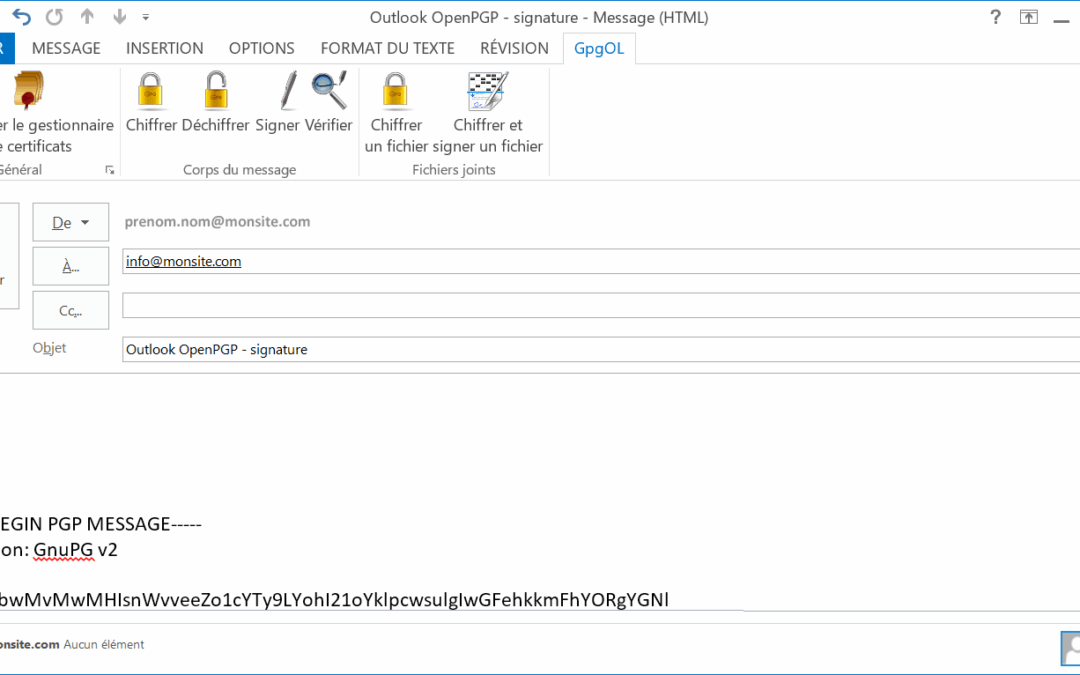Image resolution: width=1080 pixels, height=675 pixels.
Task: Click the BEGIN PGP MESSAGE line
Action: click(x=101, y=524)
